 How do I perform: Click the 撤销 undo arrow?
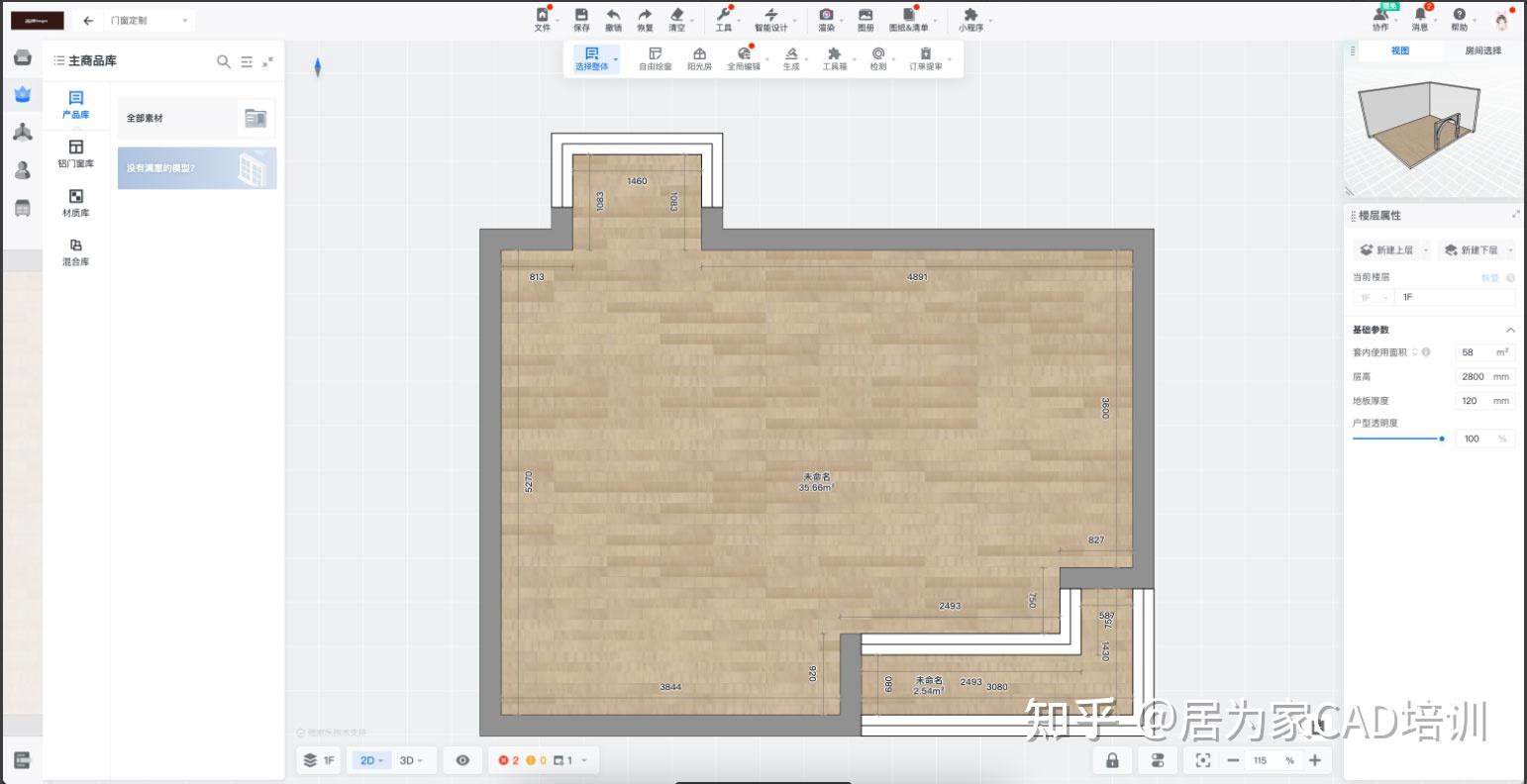point(613,15)
